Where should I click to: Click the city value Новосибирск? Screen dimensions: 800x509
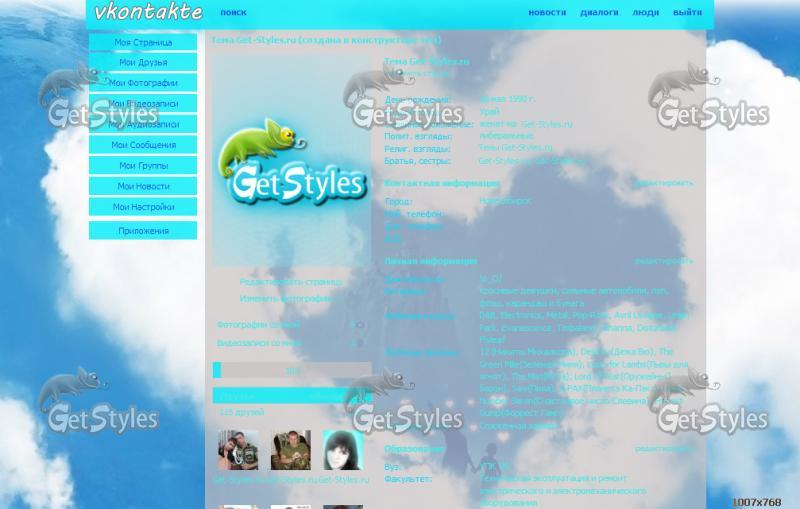(x=505, y=201)
